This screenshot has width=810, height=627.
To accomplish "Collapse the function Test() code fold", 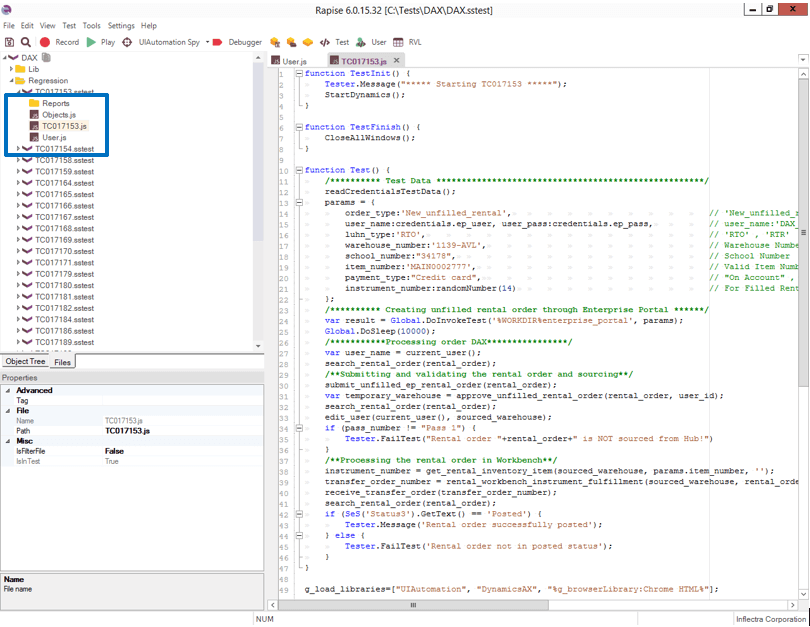I will point(299,170).
